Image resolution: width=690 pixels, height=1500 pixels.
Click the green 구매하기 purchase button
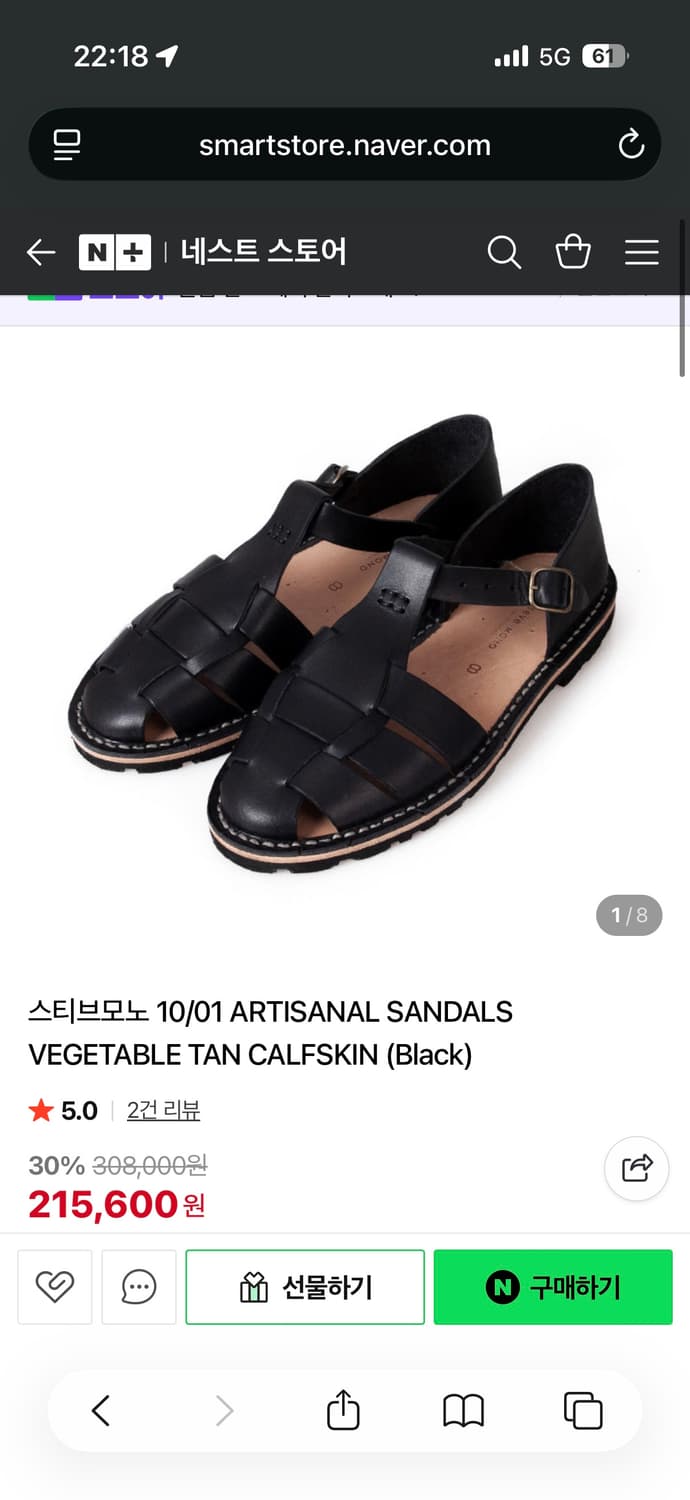click(553, 1287)
